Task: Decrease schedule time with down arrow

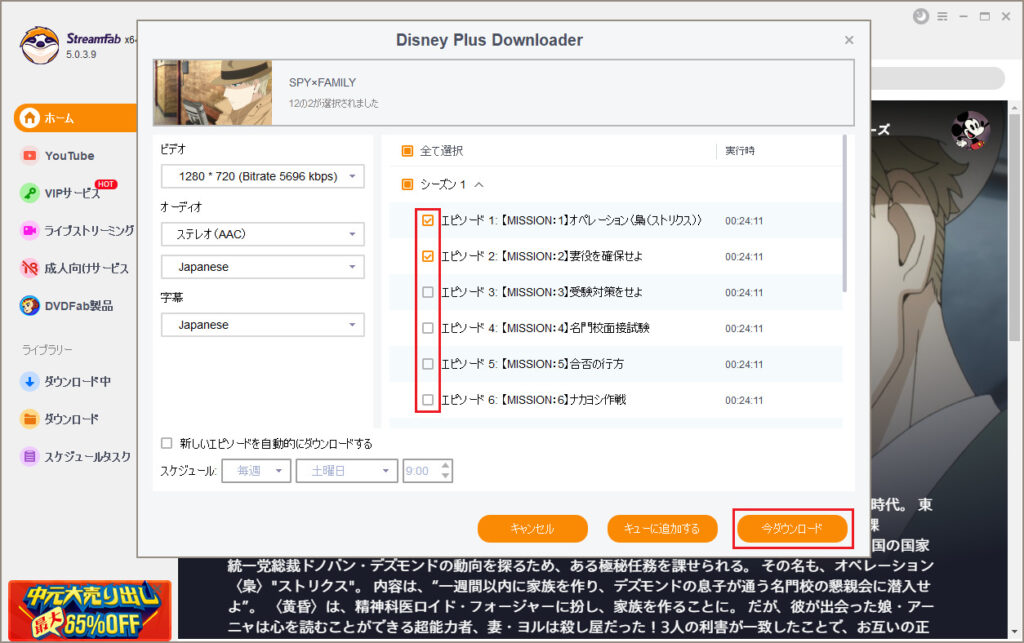Action: tap(446, 476)
